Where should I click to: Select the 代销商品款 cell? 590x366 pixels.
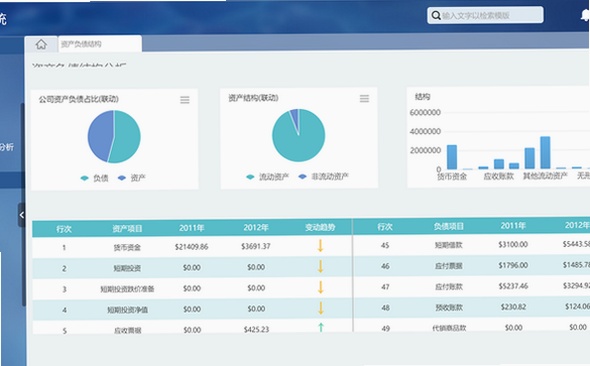pyautogui.click(x=449, y=328)
